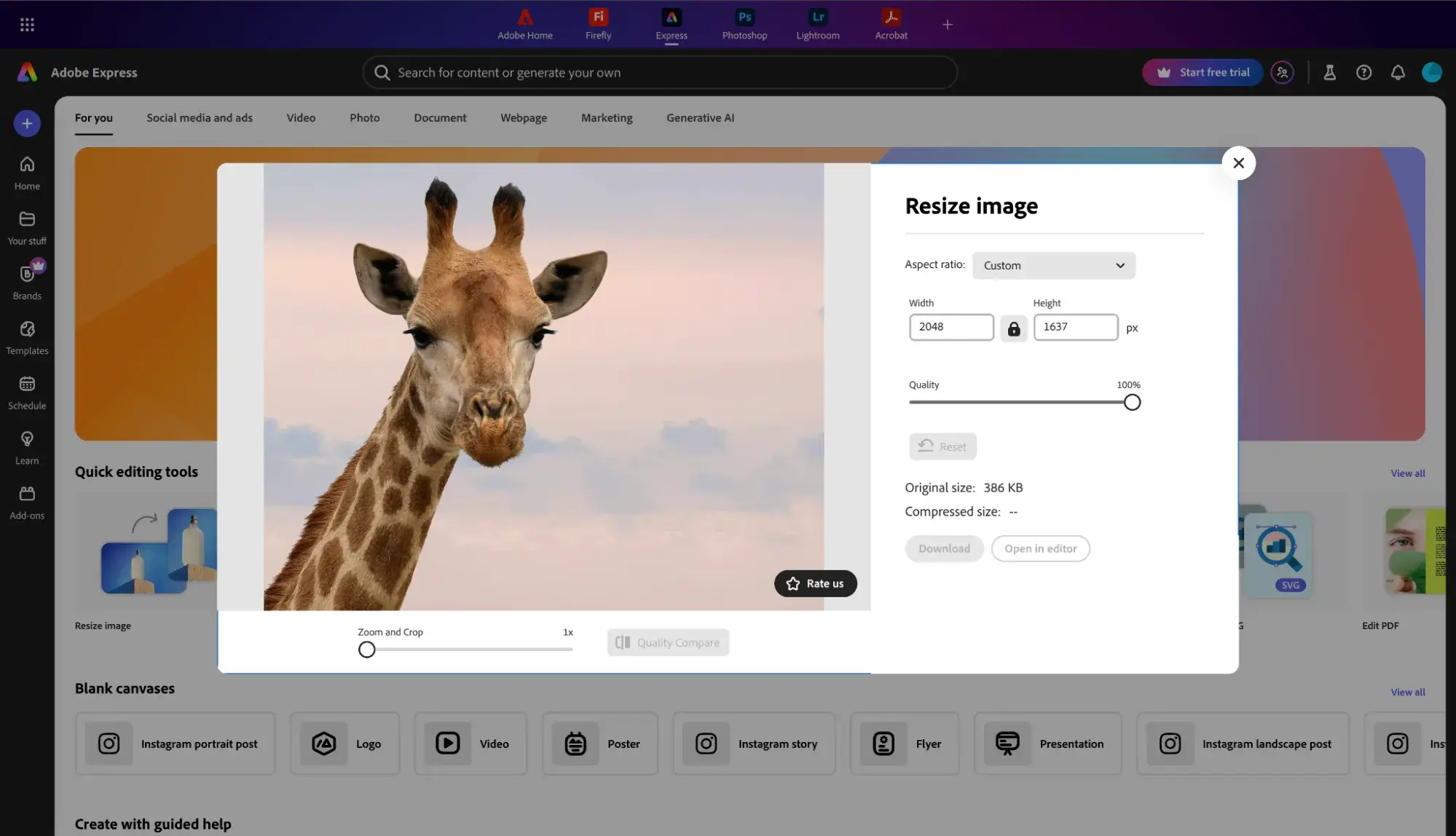
Task: Click the Rate us button on the image
Action: pos(814,583)
